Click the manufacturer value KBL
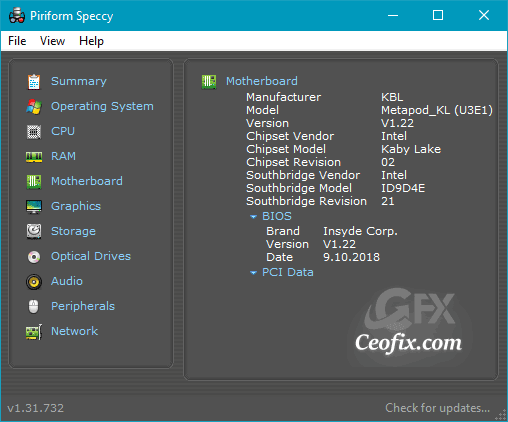 point(392,97)
